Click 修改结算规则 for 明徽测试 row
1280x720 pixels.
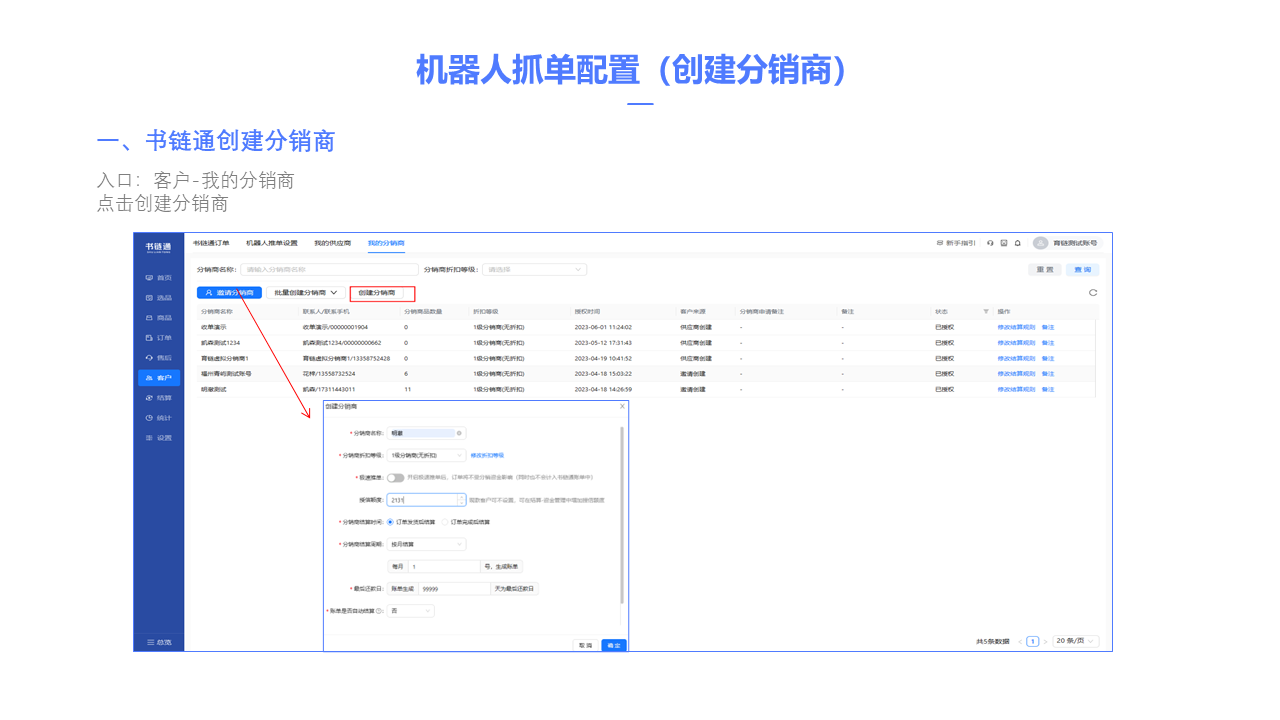click(1016, 389)
